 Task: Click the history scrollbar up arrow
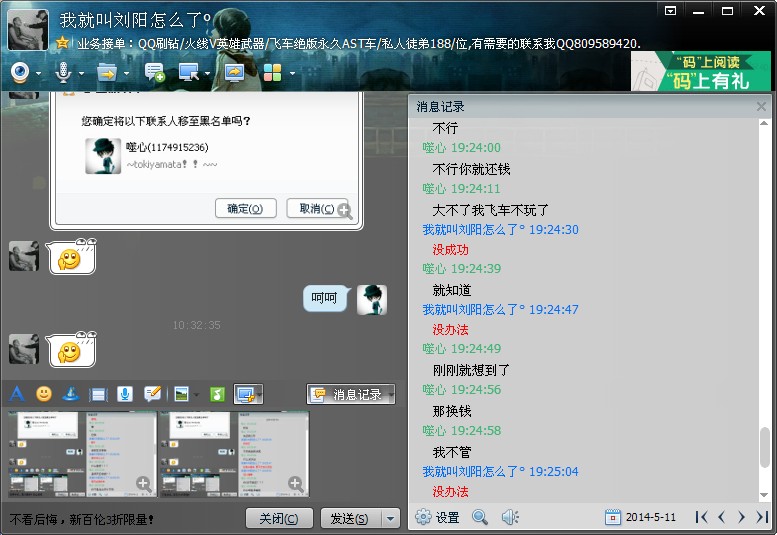(x=764, y=123)
